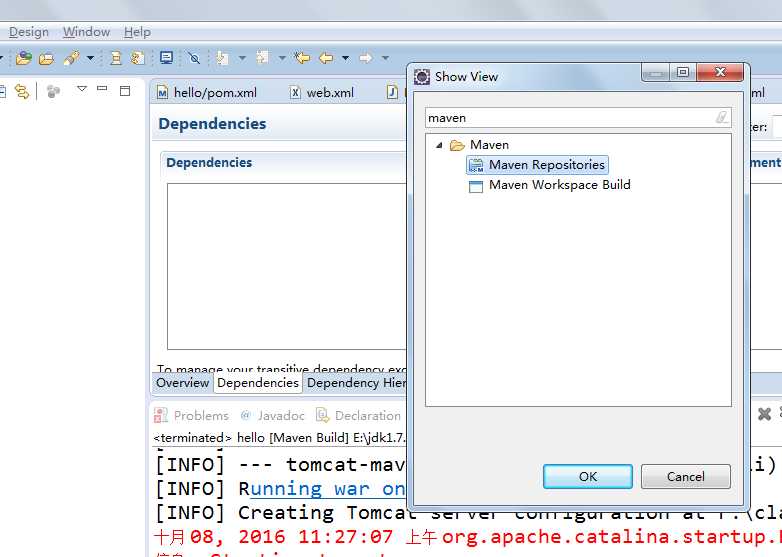Open the Search icon's dropdown arrow
782x557 pixels.
[90, 58]
